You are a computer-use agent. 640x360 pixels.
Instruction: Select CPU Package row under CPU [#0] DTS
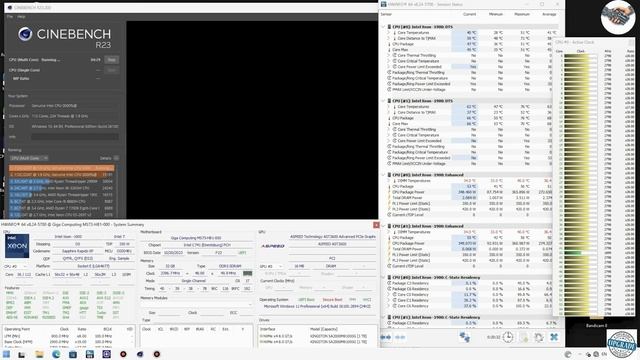point(469,44)
